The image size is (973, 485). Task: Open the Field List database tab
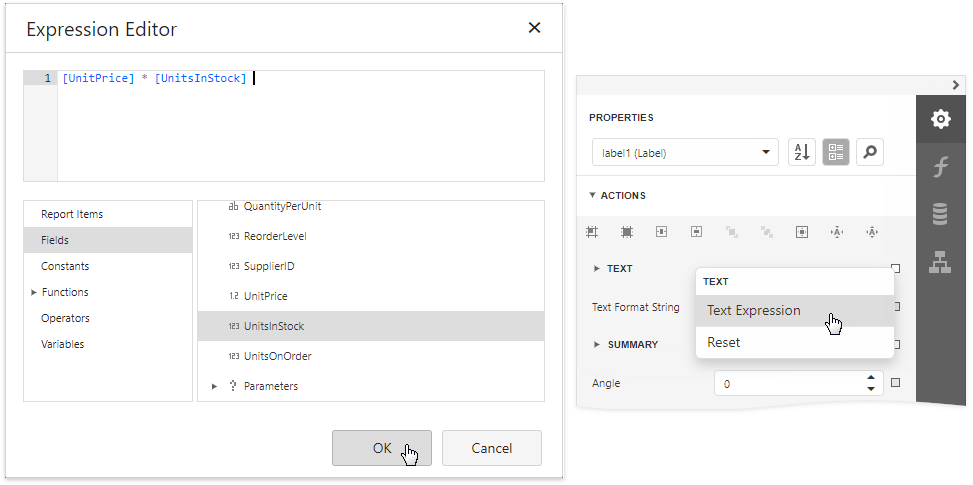(940, 214)
